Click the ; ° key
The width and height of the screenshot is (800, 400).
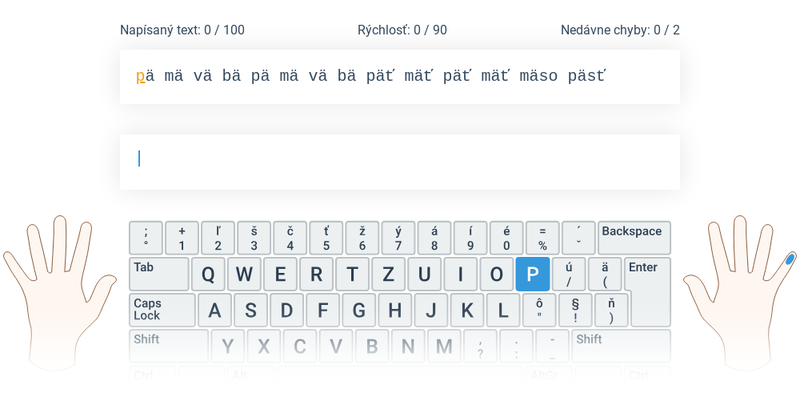point(146,238)
